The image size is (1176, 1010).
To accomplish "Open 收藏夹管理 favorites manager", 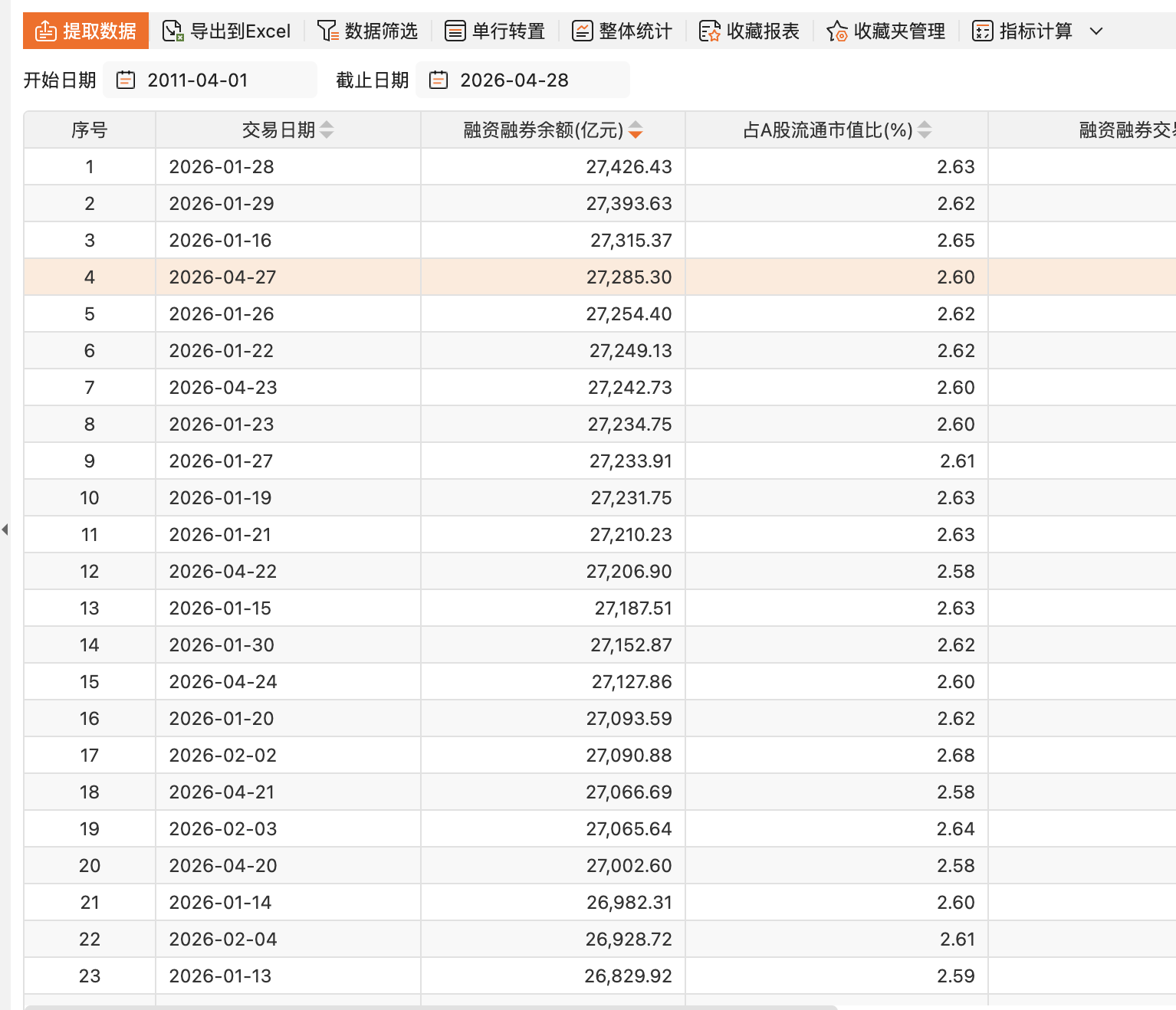I will point(886,31).
